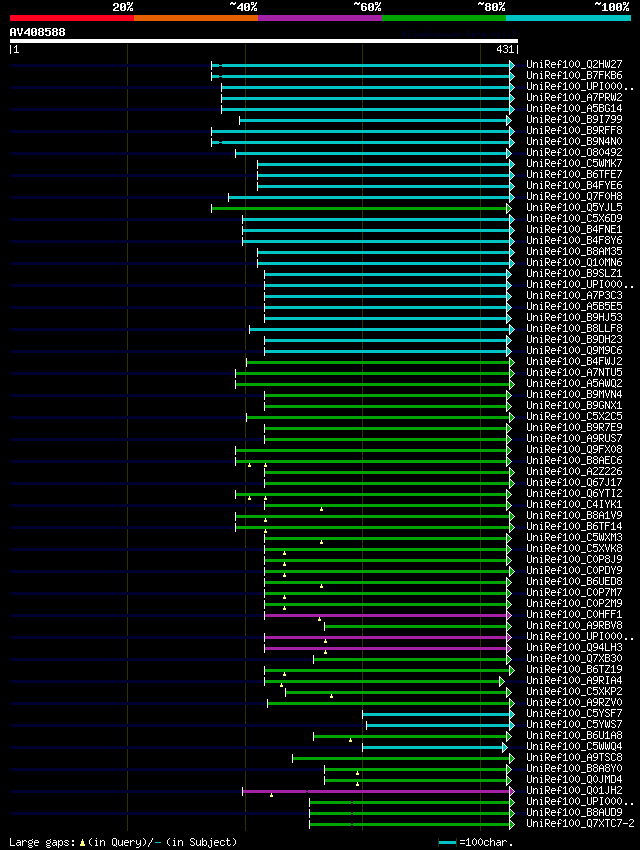
Task: Click the UniRef100_B6TF14 label
Action: tap(574, 526)
